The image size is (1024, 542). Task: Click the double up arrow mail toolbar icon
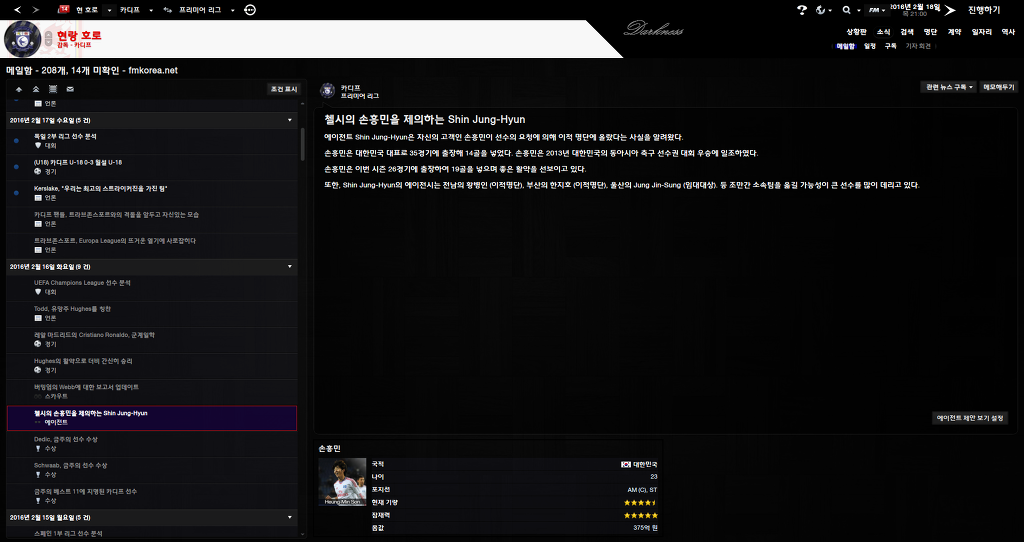pos(36,89)
